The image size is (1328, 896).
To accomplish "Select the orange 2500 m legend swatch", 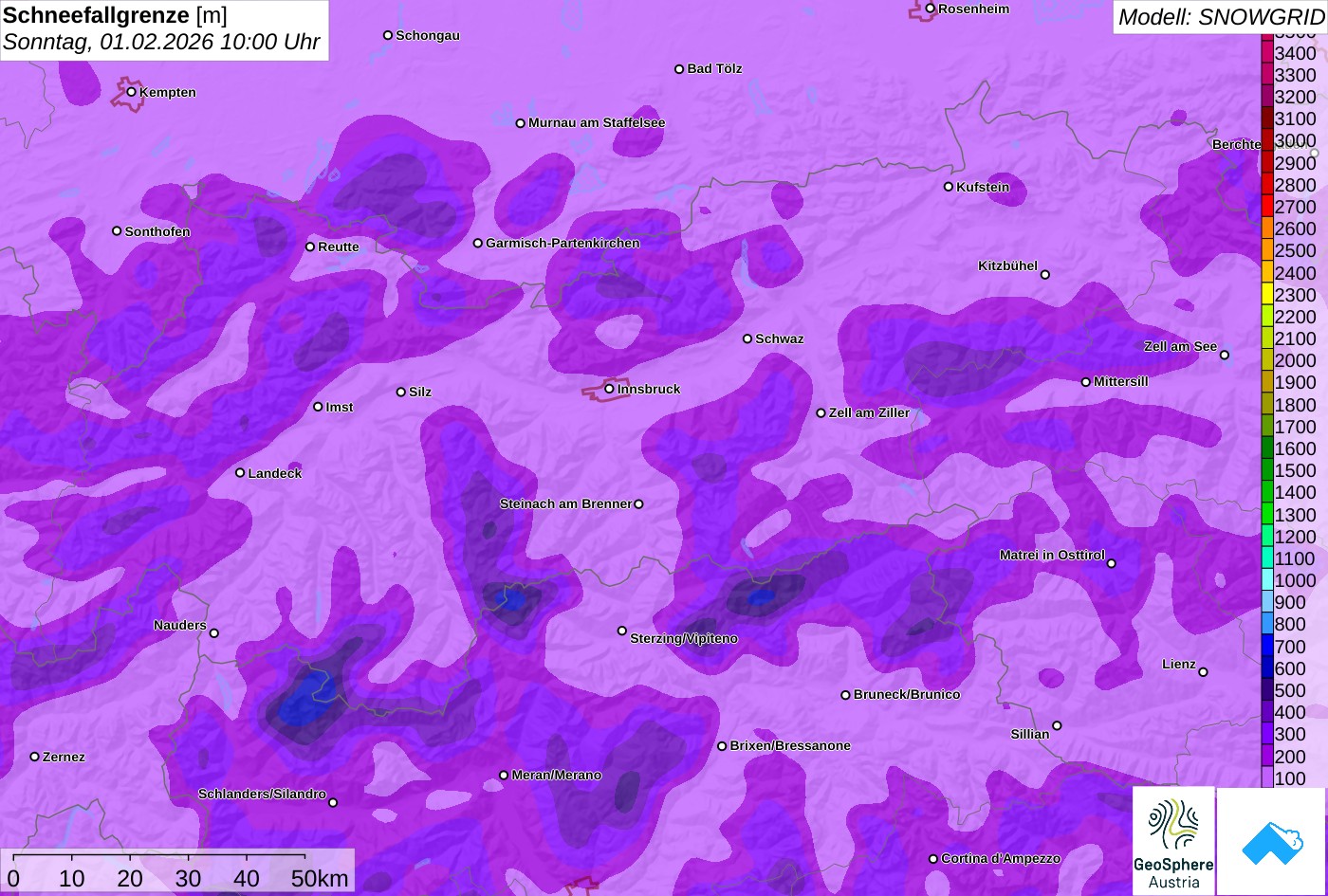I will coord(1267,250).
